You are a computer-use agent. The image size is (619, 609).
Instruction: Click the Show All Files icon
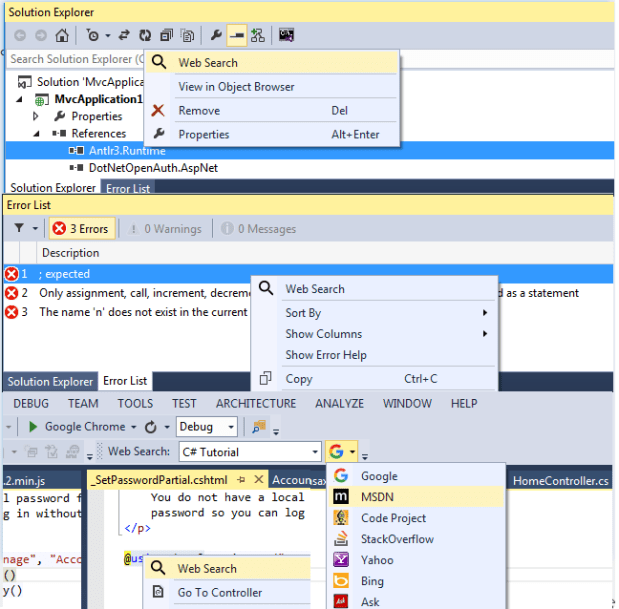pyautogui.click(x=187, y=36)
